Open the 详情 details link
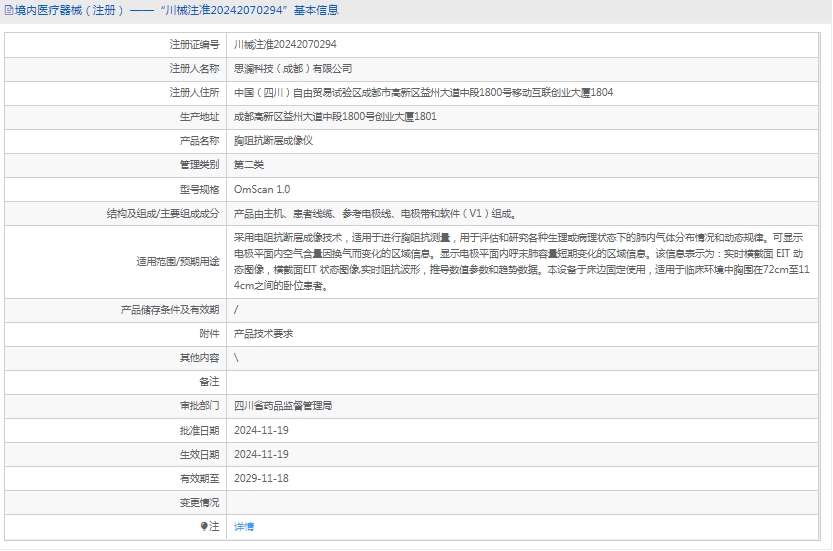This screenshot has height=551, width=833. click(244, 526)
